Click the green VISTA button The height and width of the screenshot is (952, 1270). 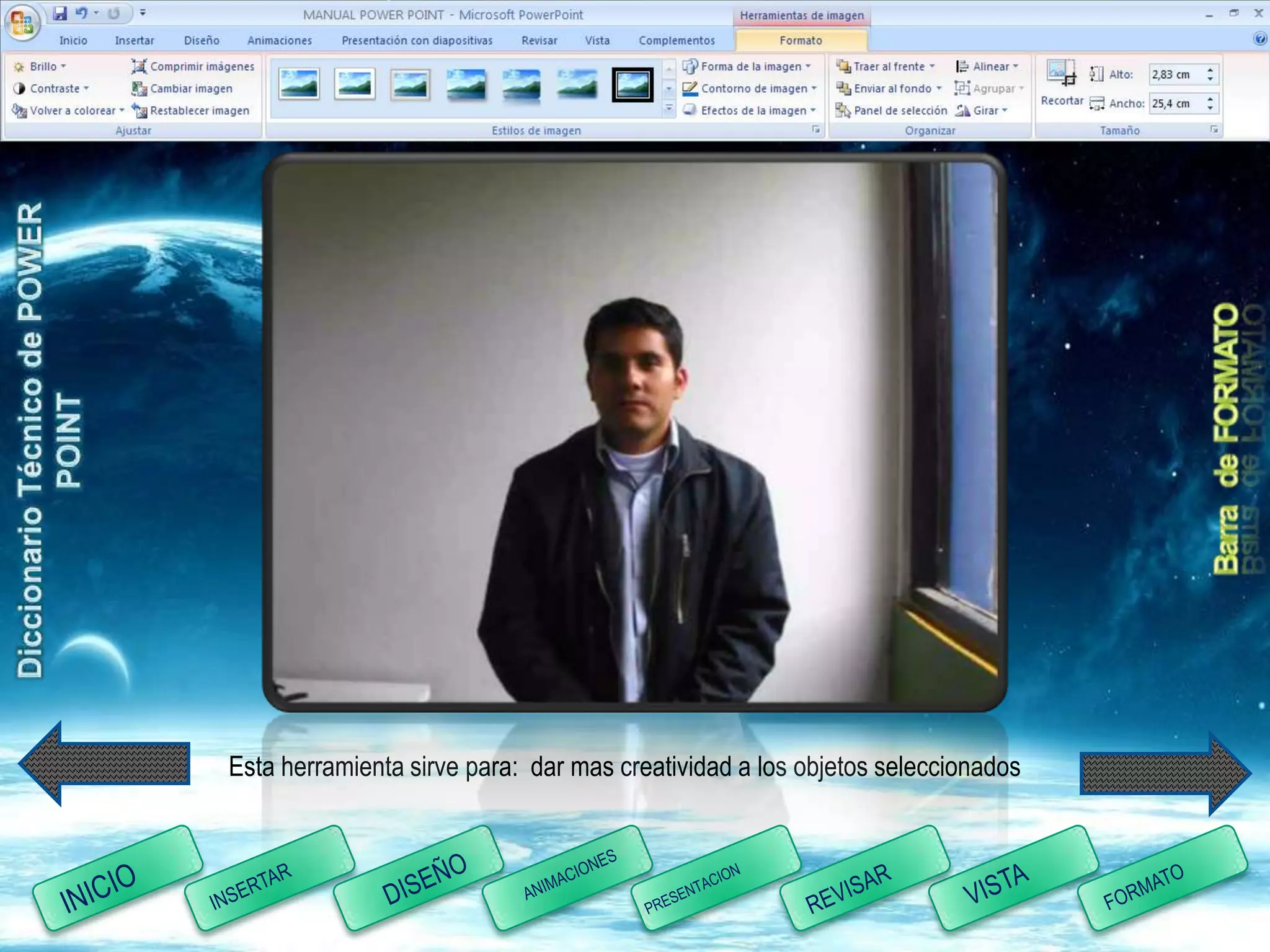(x=1013, y=878)
